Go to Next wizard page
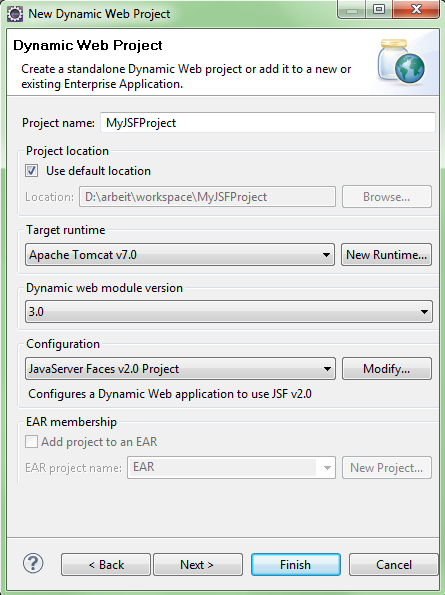Viewport: 445px width, 595px height. [198, 565]
